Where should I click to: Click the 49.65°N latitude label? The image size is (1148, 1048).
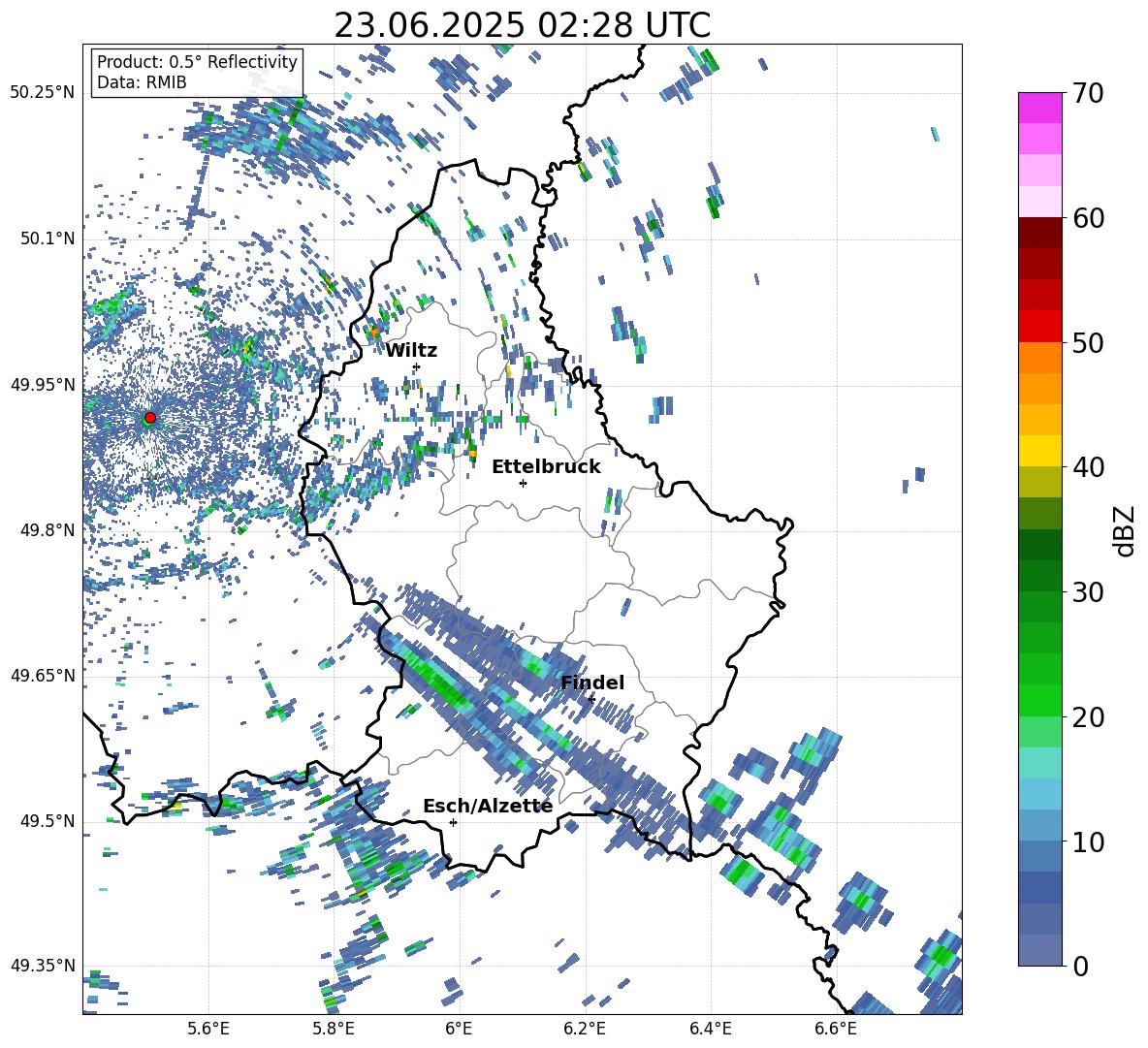[x=43, y=675]
